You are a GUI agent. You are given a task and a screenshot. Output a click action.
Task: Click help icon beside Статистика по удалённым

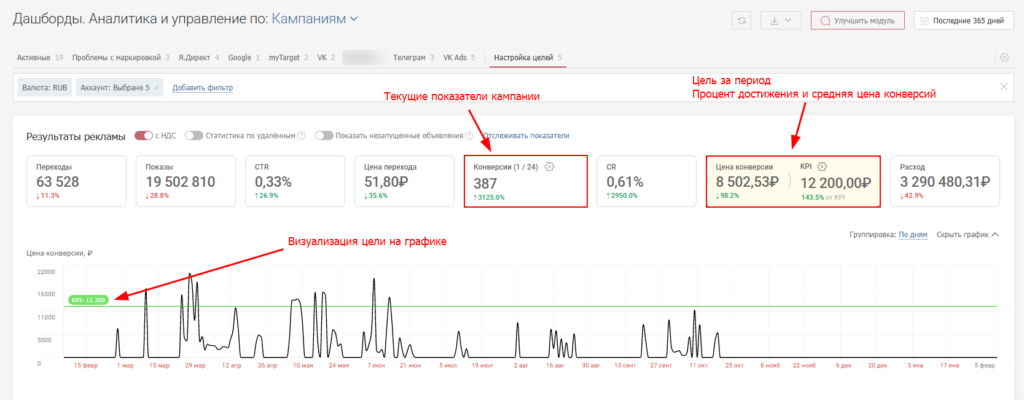coord(302,135)
